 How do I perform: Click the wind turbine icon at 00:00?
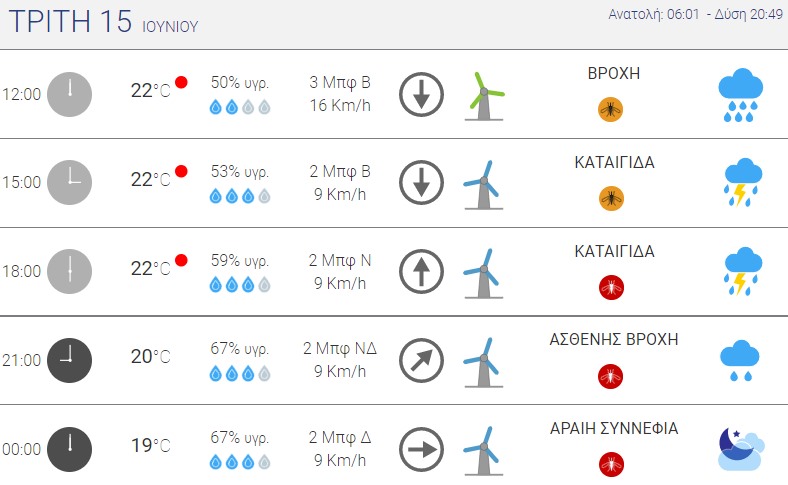coord(483,449)
